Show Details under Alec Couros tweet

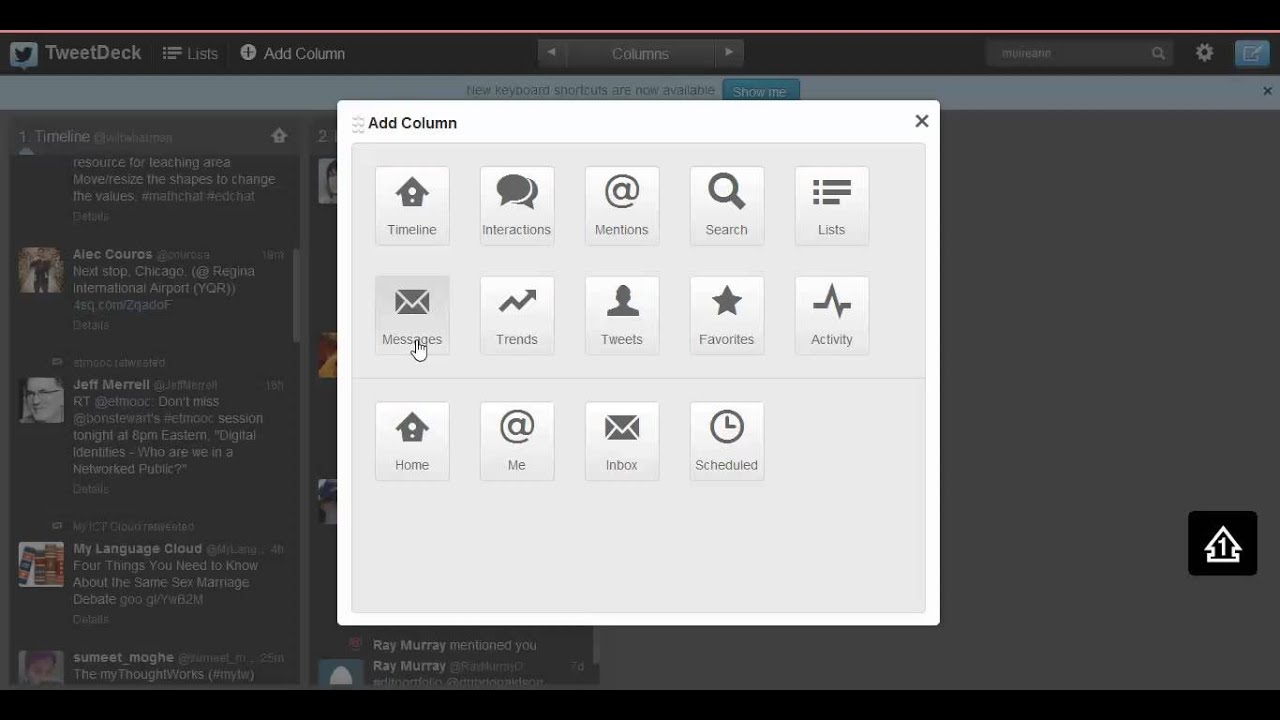click(x=91, y=325)
